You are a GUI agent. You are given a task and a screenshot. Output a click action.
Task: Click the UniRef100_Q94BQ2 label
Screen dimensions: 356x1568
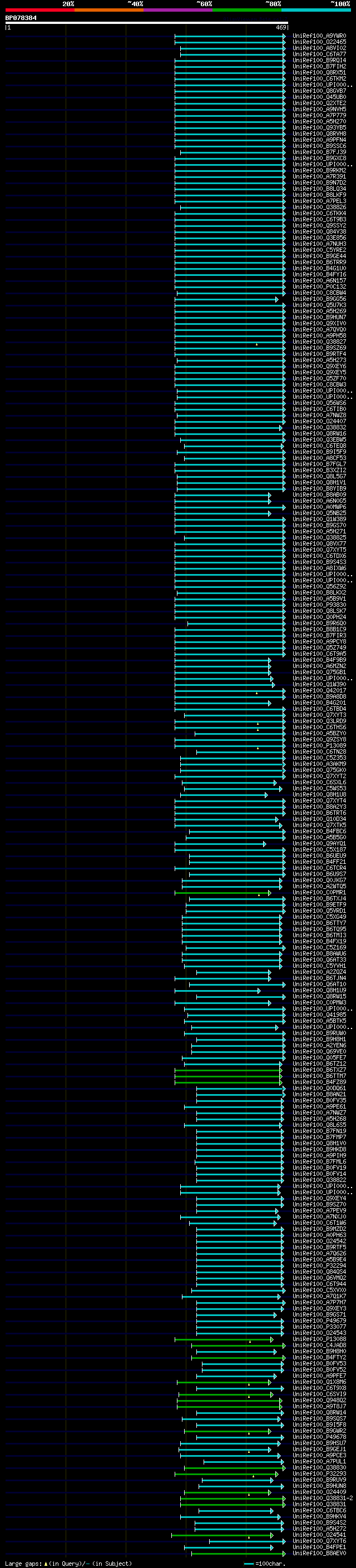click(319, 1400)
